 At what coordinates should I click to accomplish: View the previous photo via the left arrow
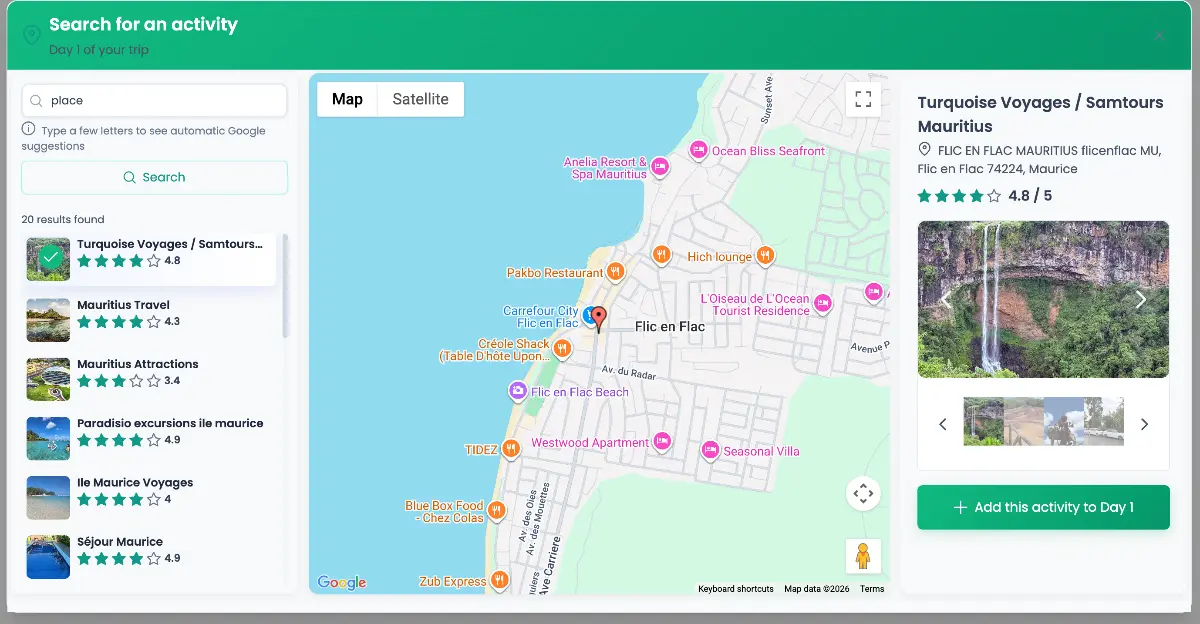point(946,299)
